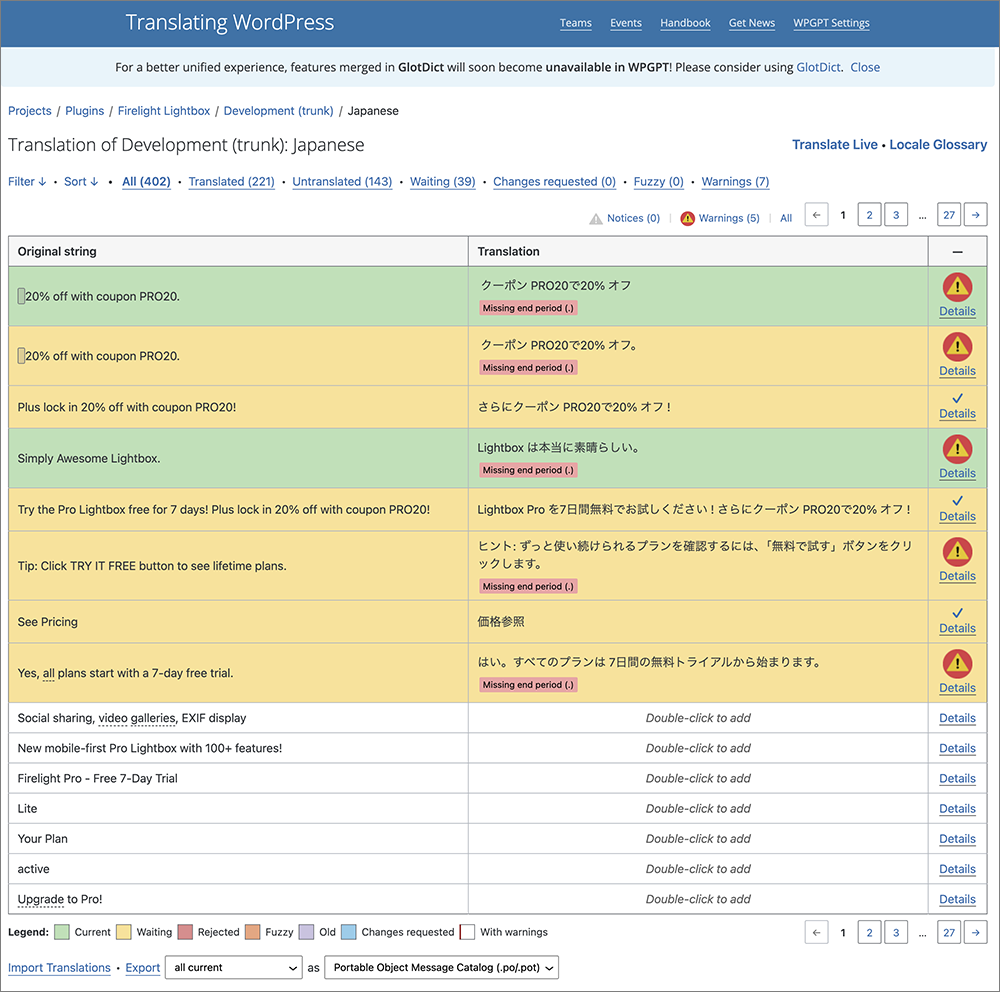This screenshot has height=992, width=1000.
Task: Open Events in top navigation
Action: [x=626, y=23]
